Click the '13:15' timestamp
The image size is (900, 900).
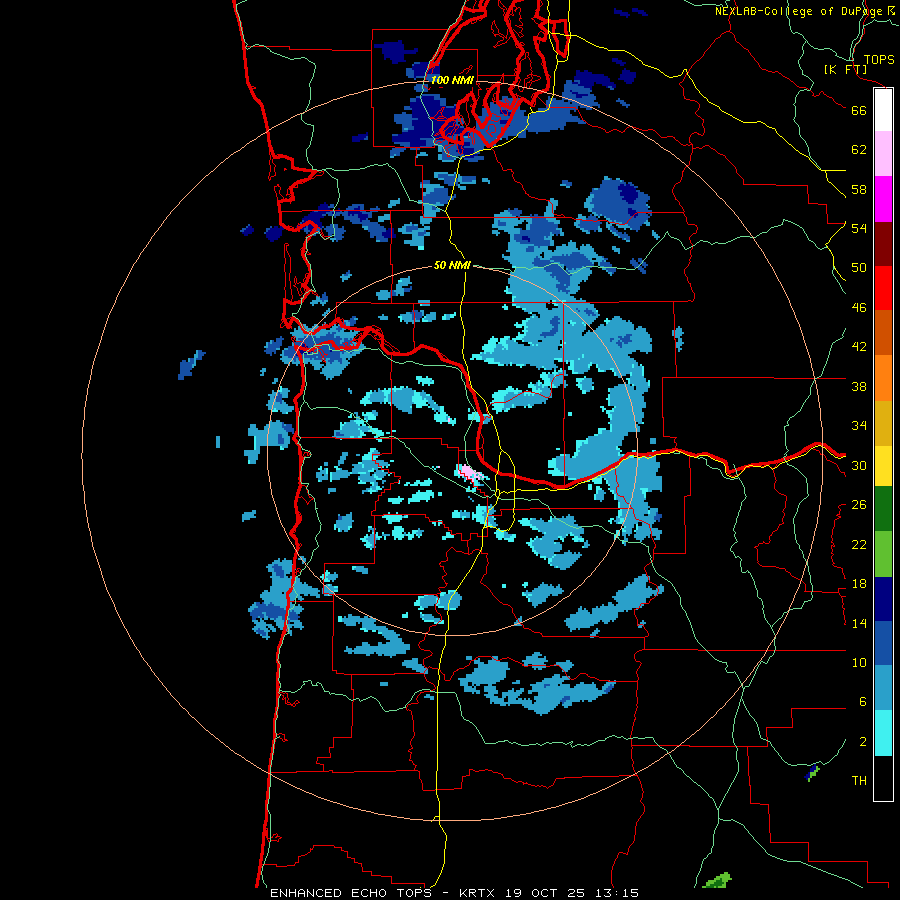tap(619, 893)
